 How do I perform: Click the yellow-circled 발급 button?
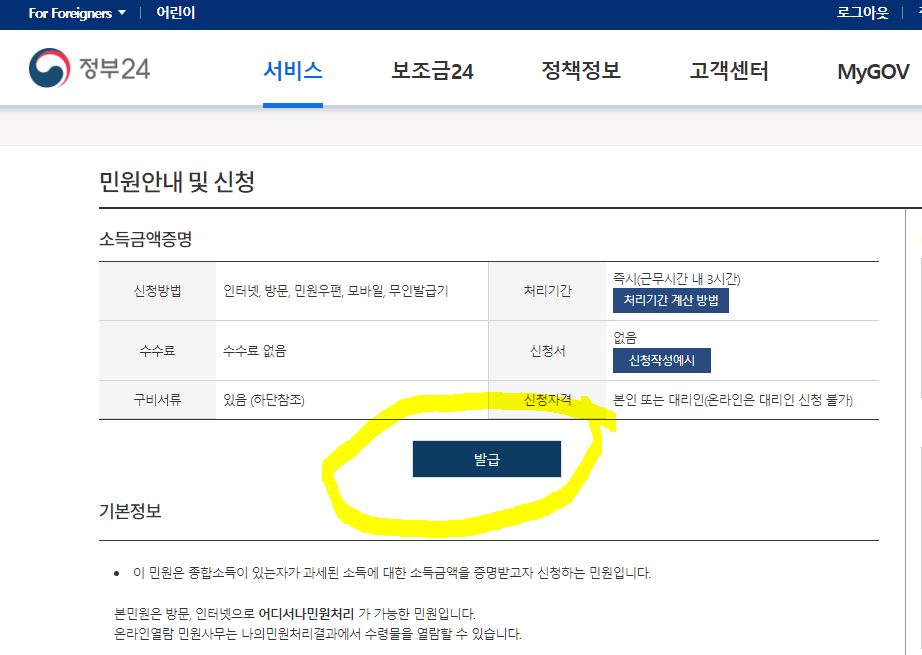(x=487, y=459)
